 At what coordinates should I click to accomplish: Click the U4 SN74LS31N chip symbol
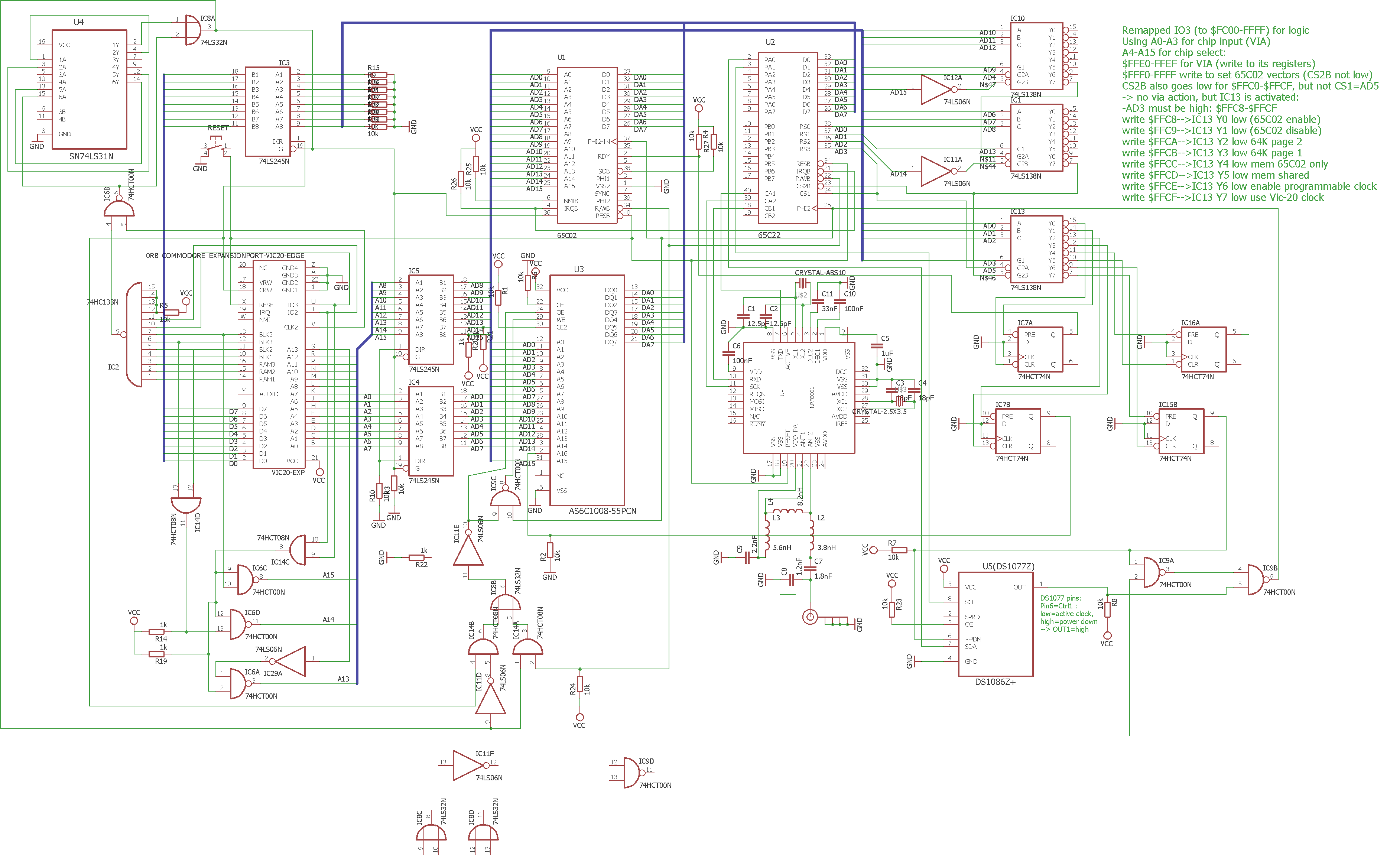(x=89, y=89)
